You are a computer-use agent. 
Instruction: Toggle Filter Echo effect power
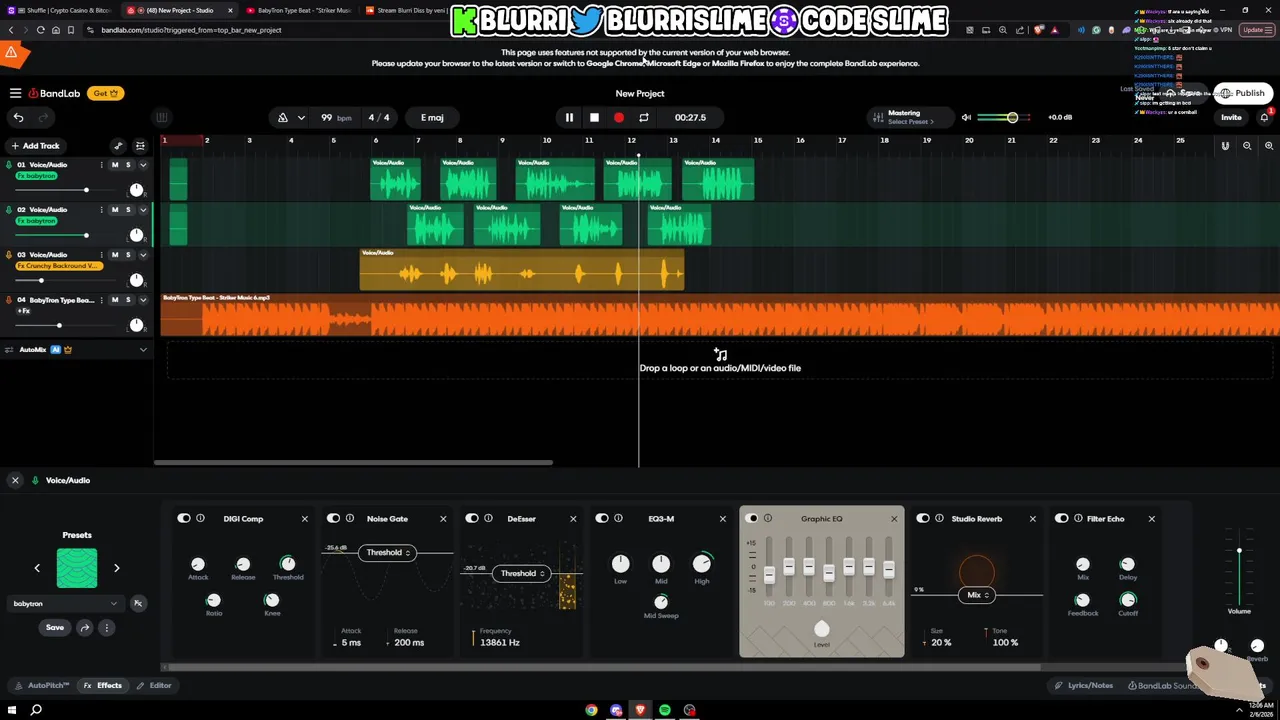(1062, 518)
